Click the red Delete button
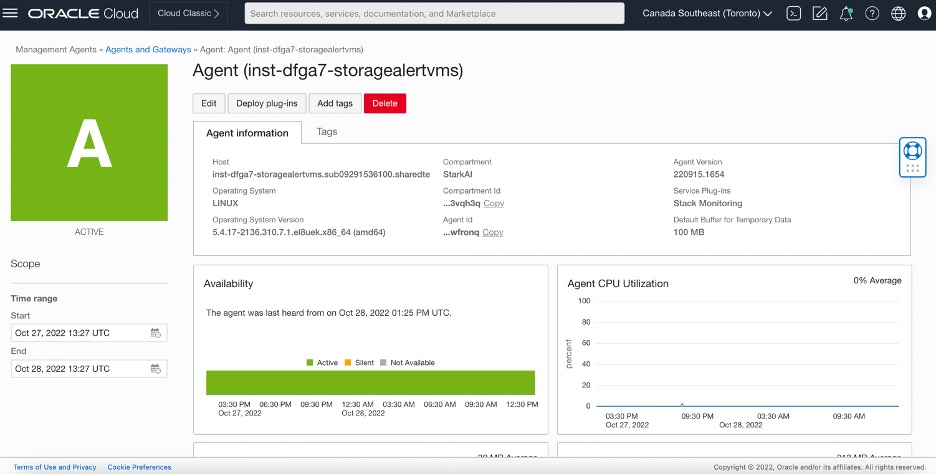Viewport: 936px width, 474px height. coord(385,103)
